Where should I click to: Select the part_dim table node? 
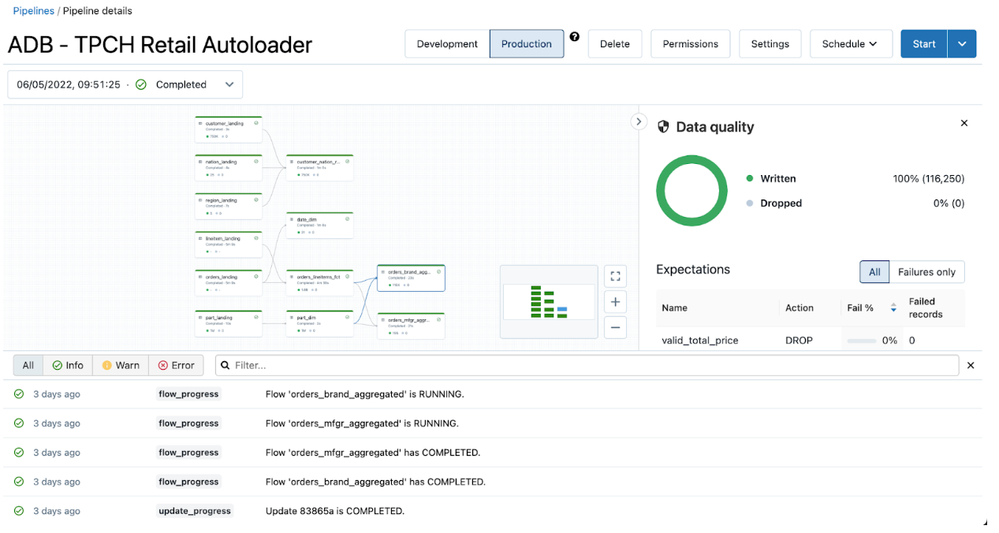(x=320, y=323)
